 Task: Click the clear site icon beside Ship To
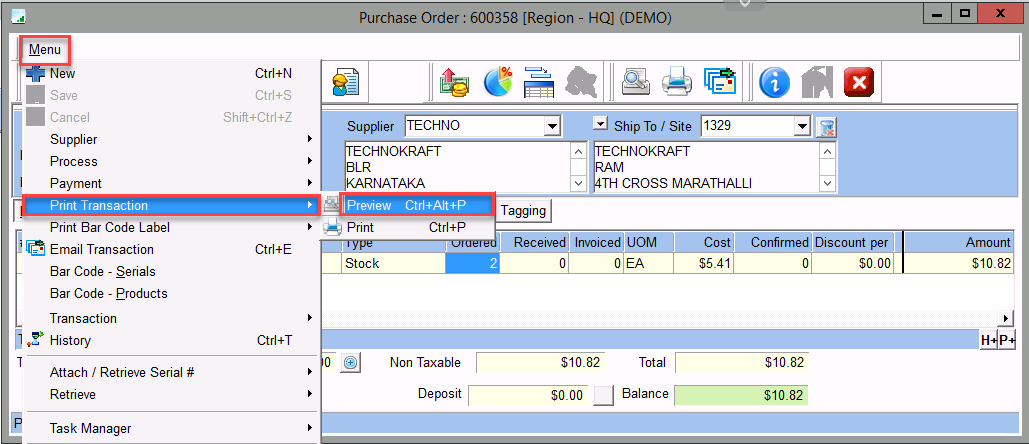tap(826, 127)
